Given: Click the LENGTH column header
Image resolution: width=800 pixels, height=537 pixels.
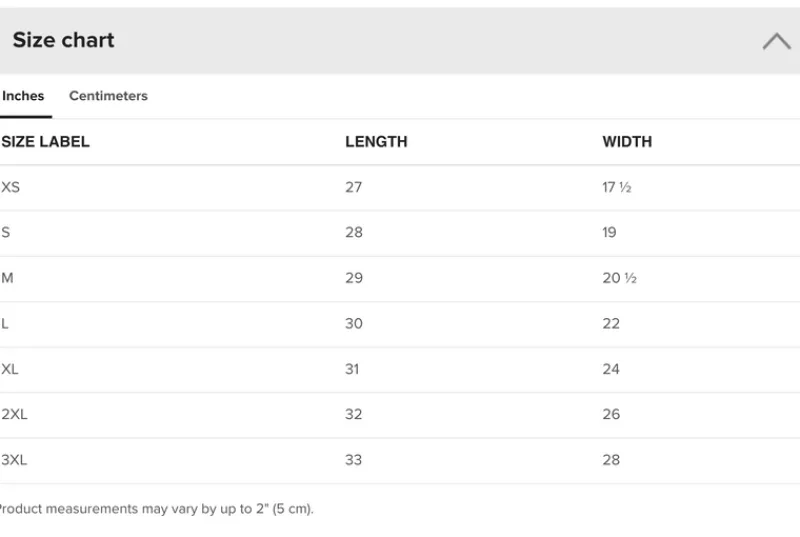Looking at the screenshot, I should 376,142.
